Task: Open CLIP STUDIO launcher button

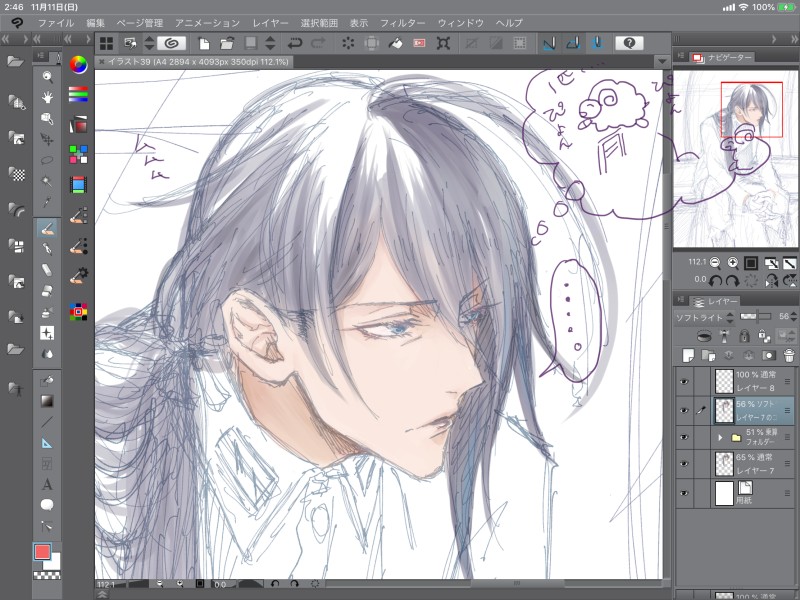Action: click(x=171, y=43)
